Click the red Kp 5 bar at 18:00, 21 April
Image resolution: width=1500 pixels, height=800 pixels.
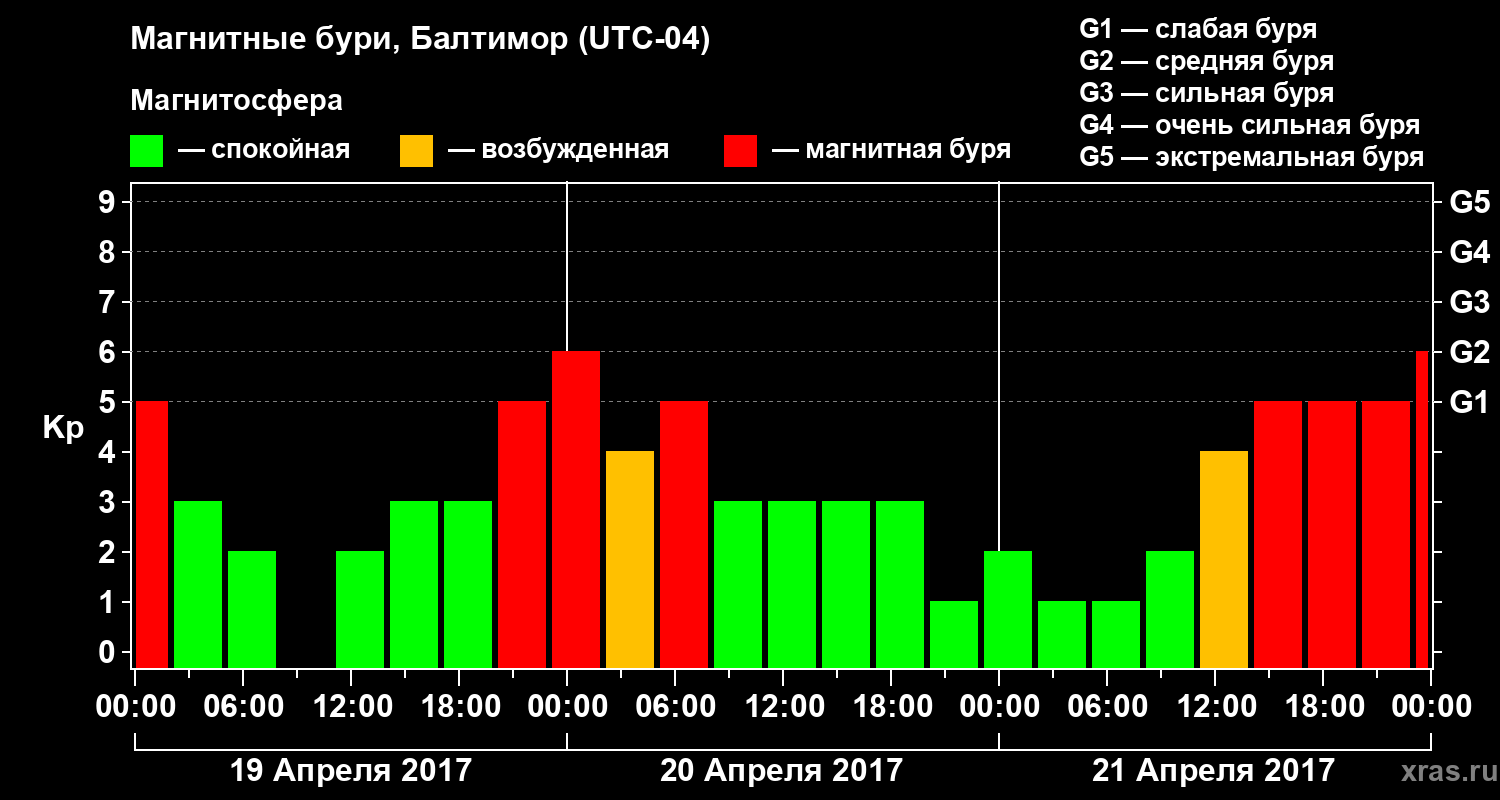pyautogui.click(x=1332, y=535)
